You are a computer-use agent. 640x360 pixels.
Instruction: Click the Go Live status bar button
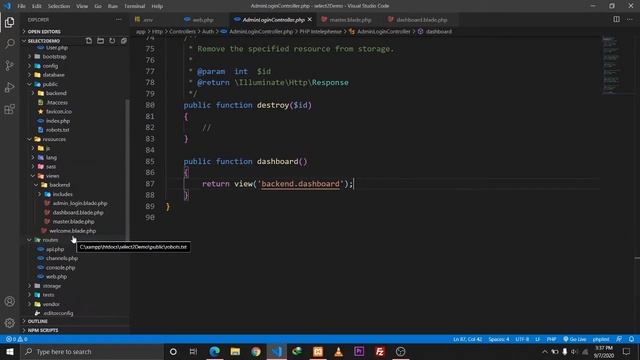click(x=575, y=339)
